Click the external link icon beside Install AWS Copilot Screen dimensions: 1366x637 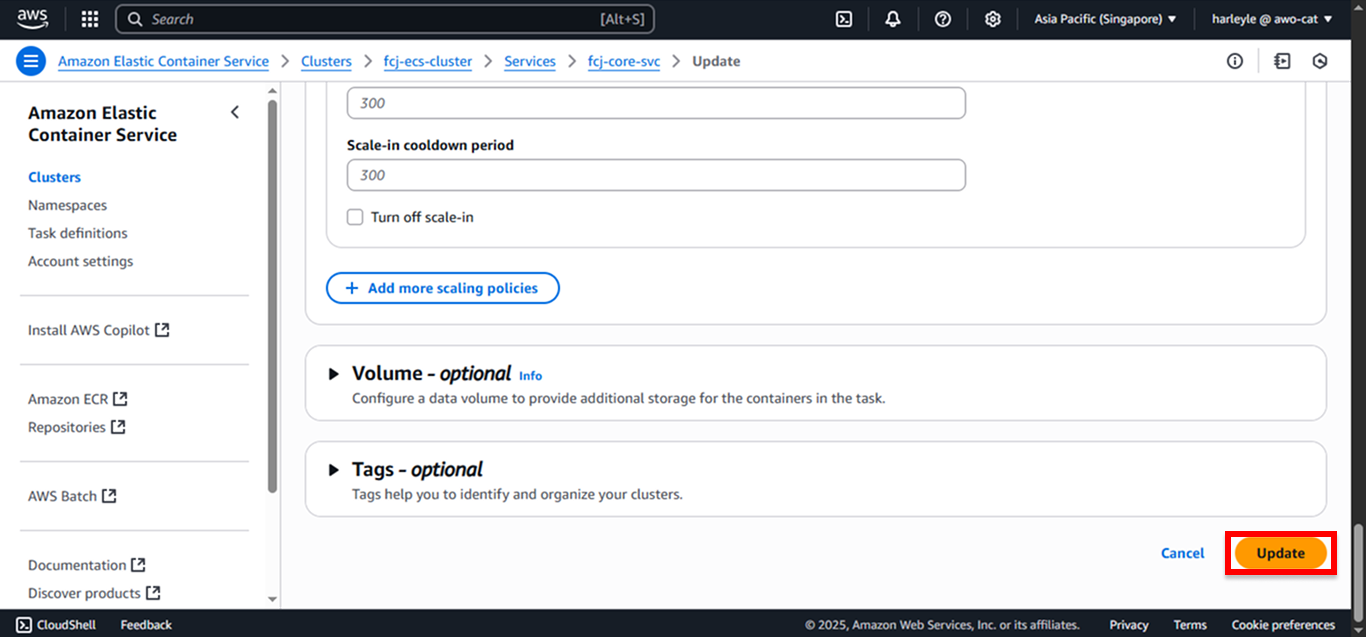point(162,329)
